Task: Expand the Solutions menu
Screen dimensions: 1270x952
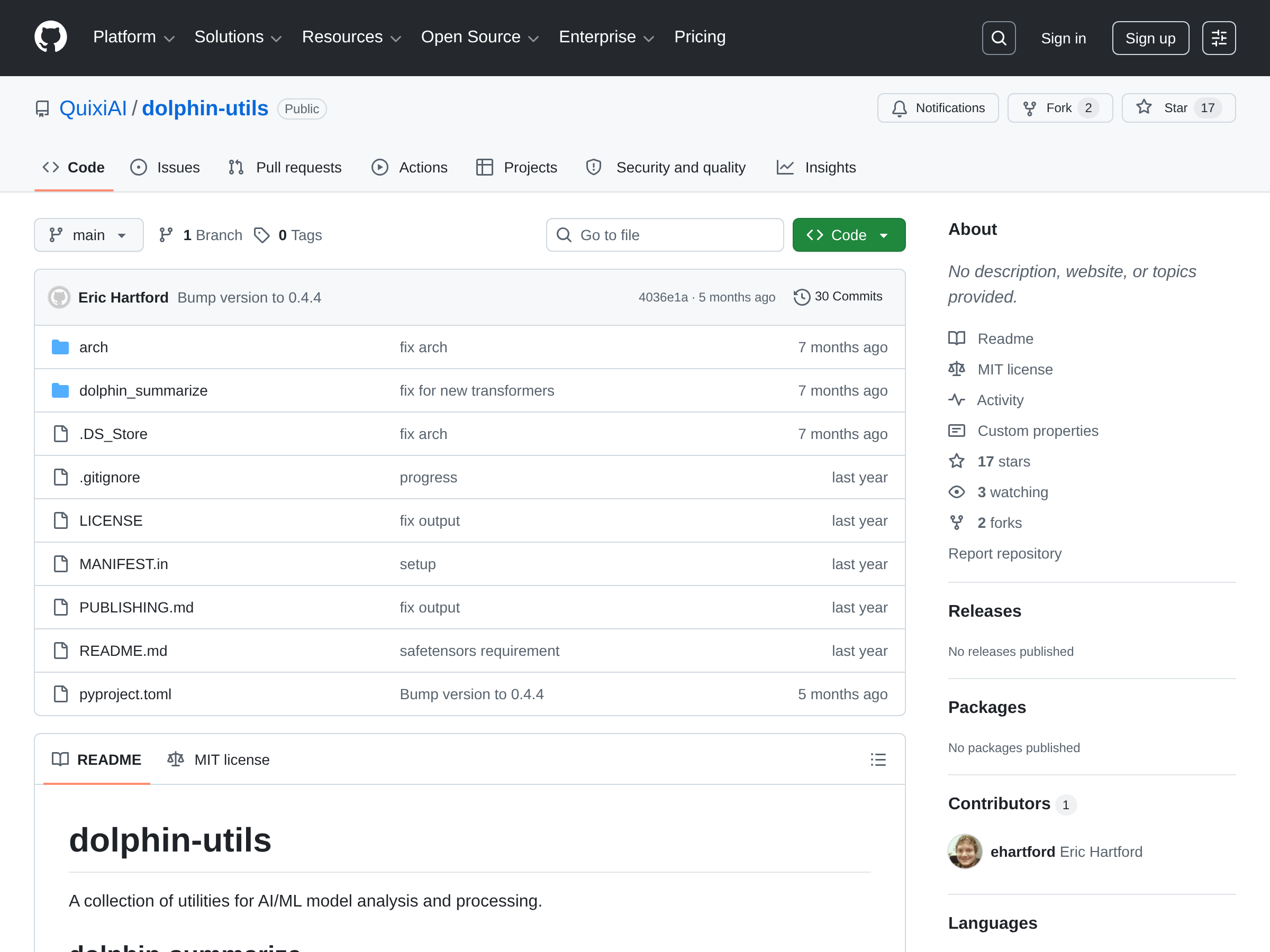Action: coord(238,38)
